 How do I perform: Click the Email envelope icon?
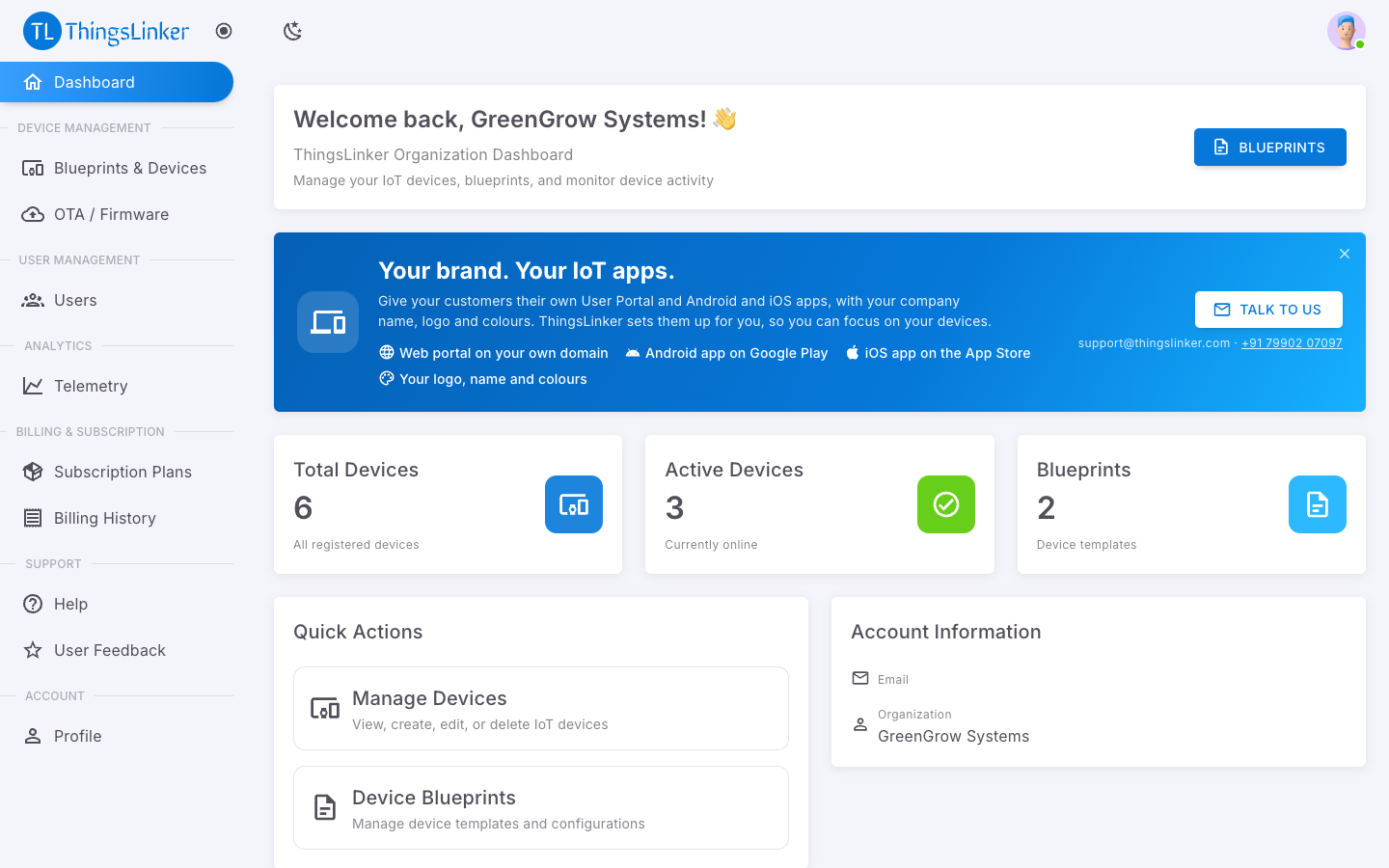[860, 678]
